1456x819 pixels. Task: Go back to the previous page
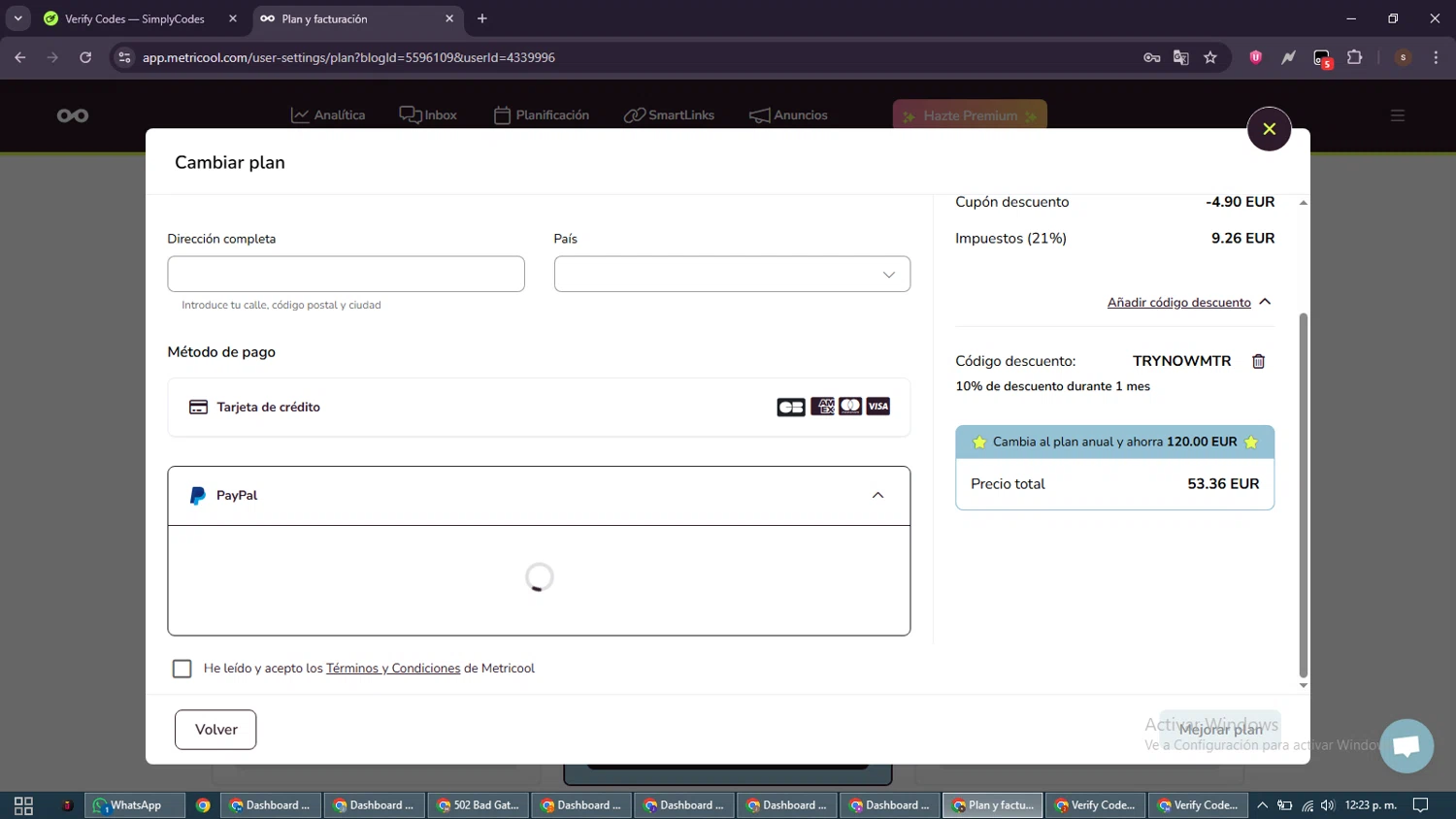20,57
